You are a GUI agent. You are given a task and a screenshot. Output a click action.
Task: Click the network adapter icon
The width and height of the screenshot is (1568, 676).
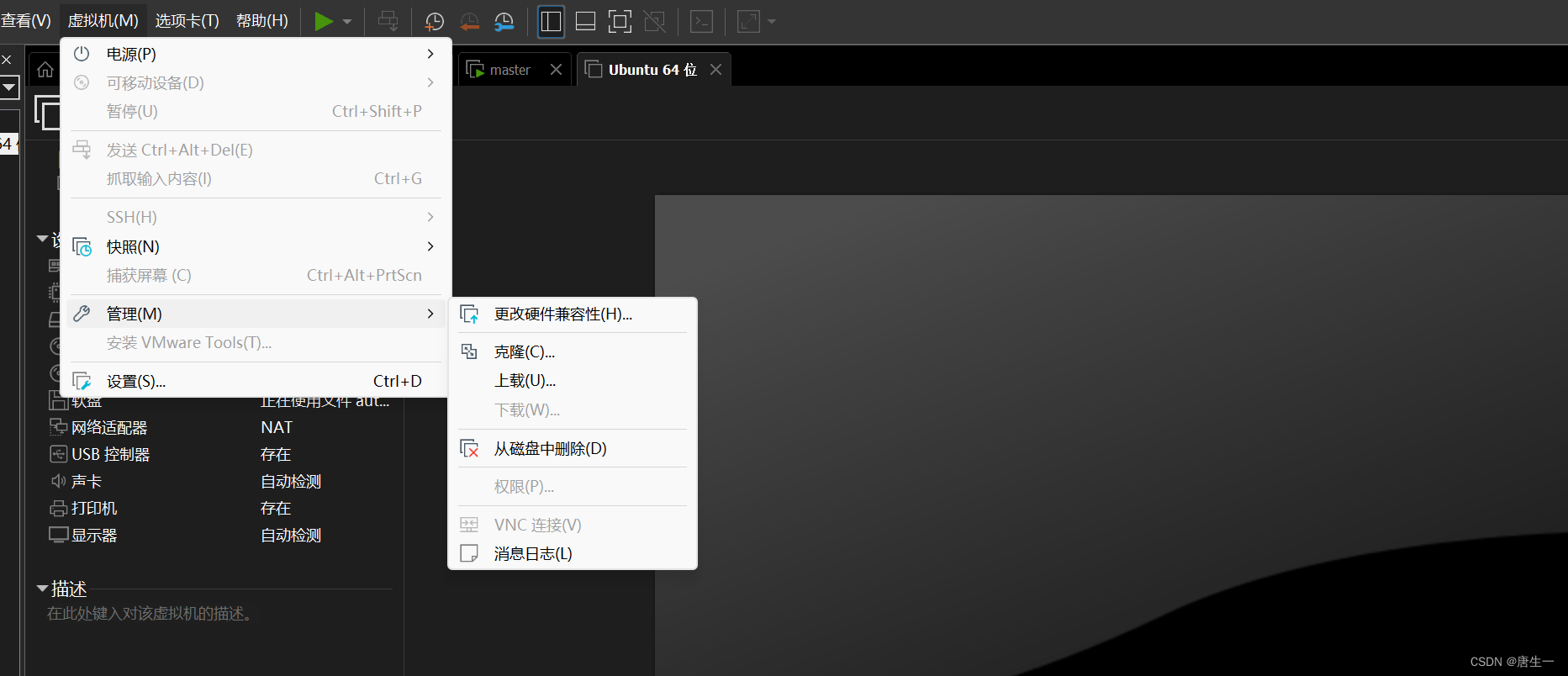click(x=58, y=427)
